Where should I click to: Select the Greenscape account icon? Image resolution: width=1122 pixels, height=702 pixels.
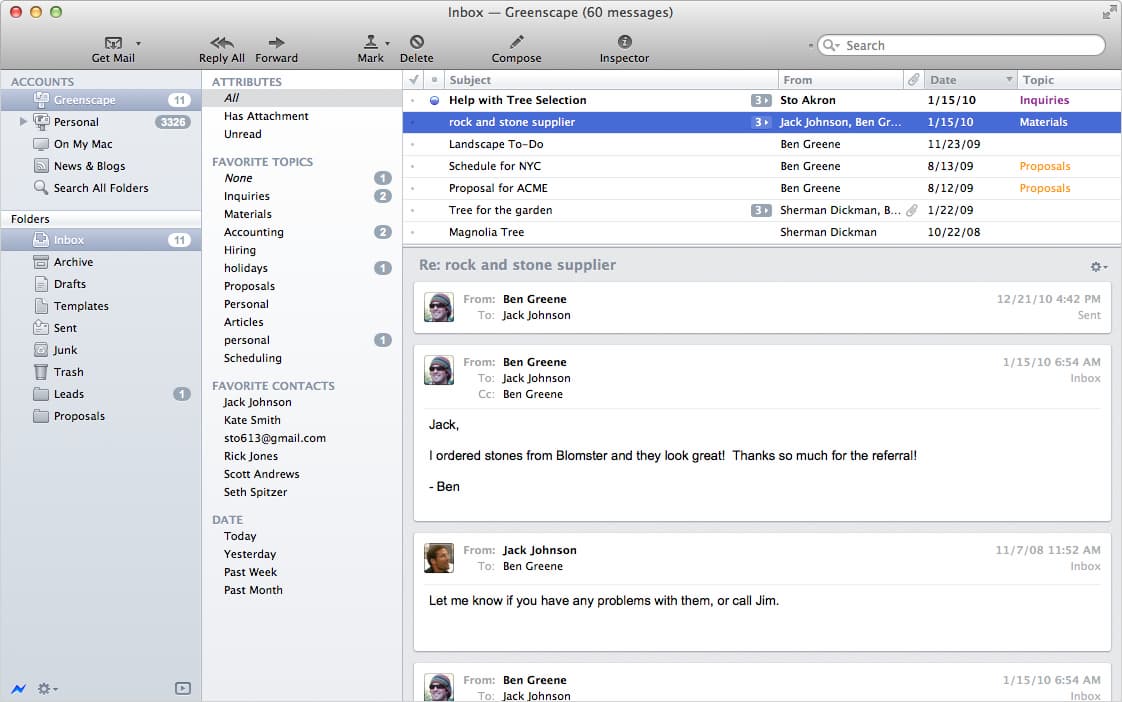(42, 100)
